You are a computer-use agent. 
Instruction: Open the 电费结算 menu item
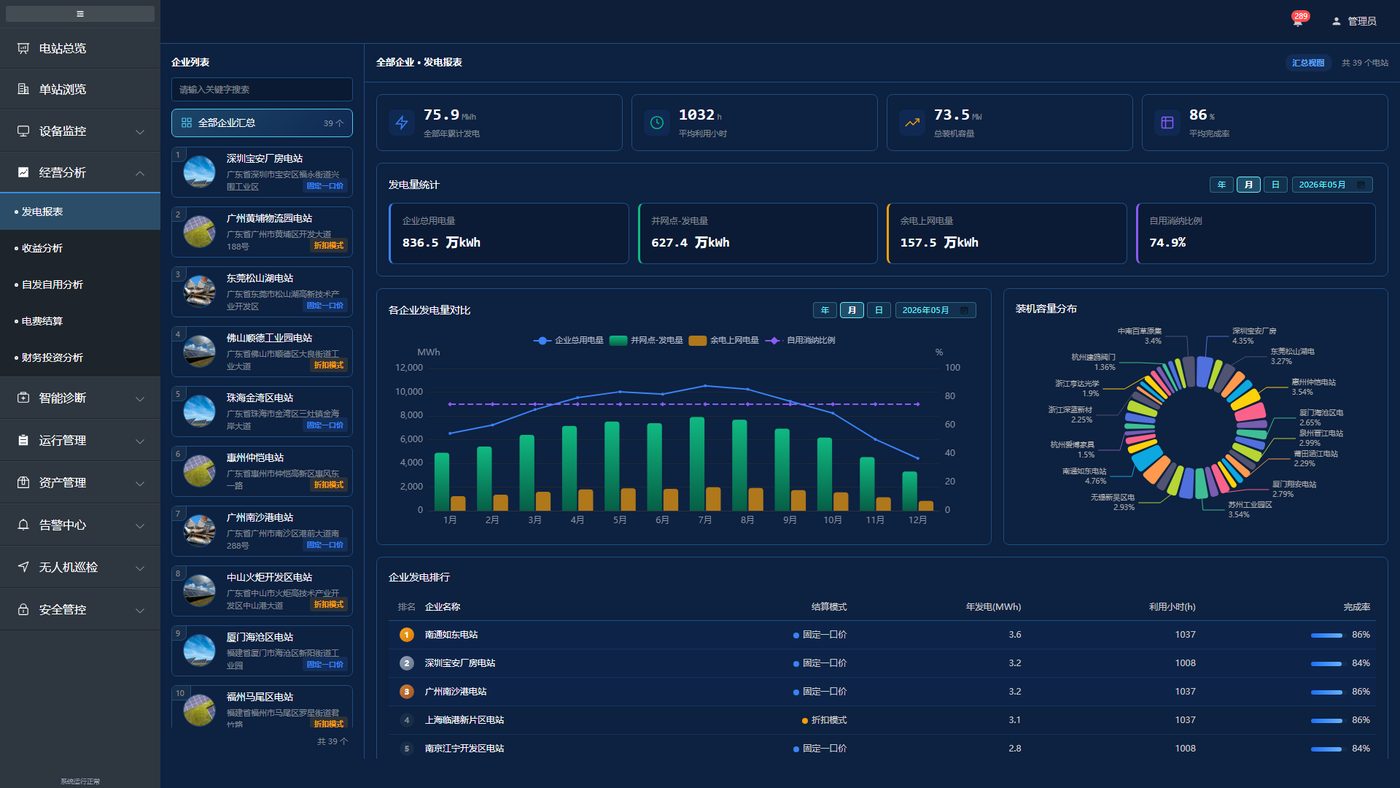80,321
